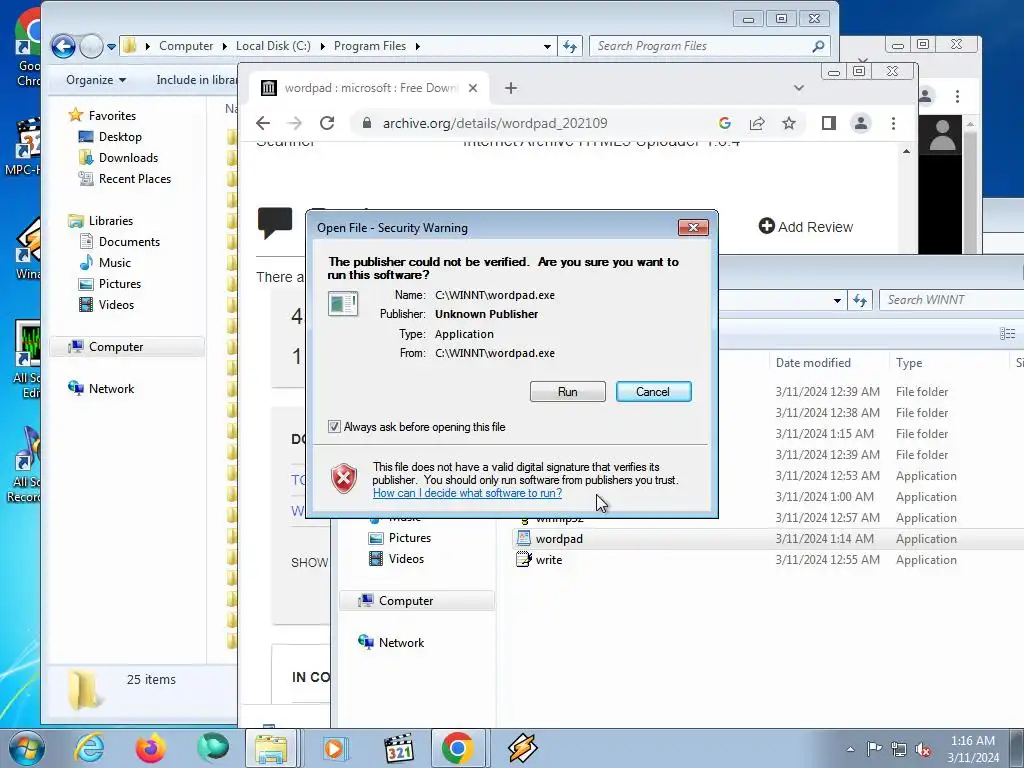Open the Organize menu
This screenshot has height=768, width=1024.
(x=95, y=80)
